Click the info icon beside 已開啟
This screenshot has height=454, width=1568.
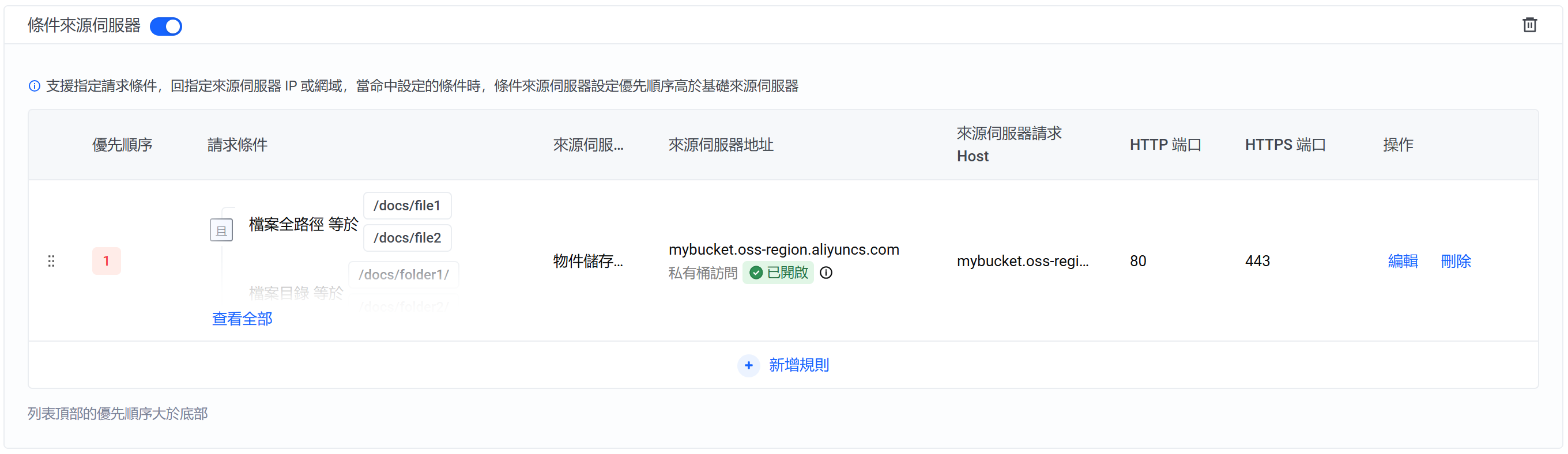pos(826,273)
